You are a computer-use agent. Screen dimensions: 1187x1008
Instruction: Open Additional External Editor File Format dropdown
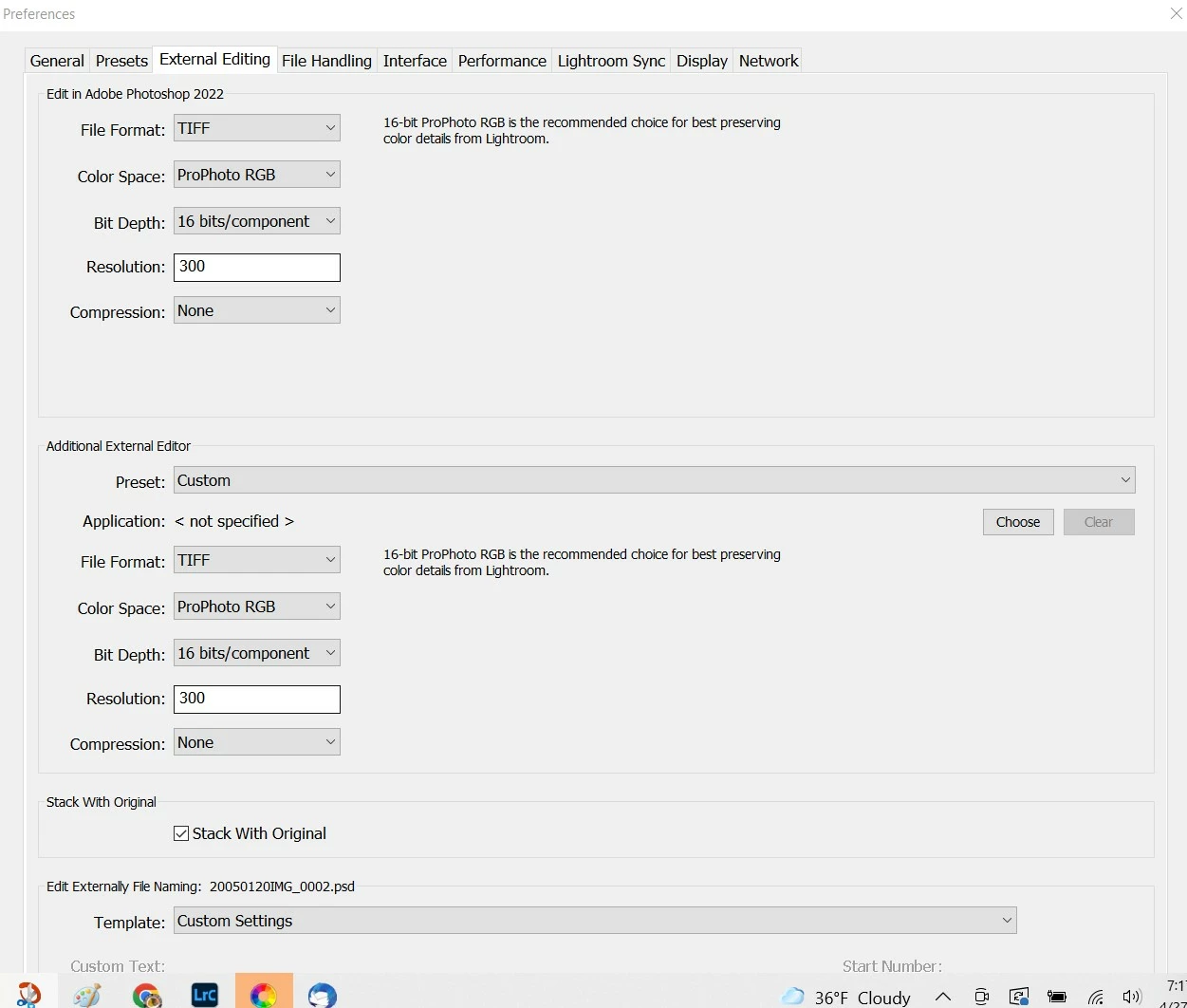point(257,560)
